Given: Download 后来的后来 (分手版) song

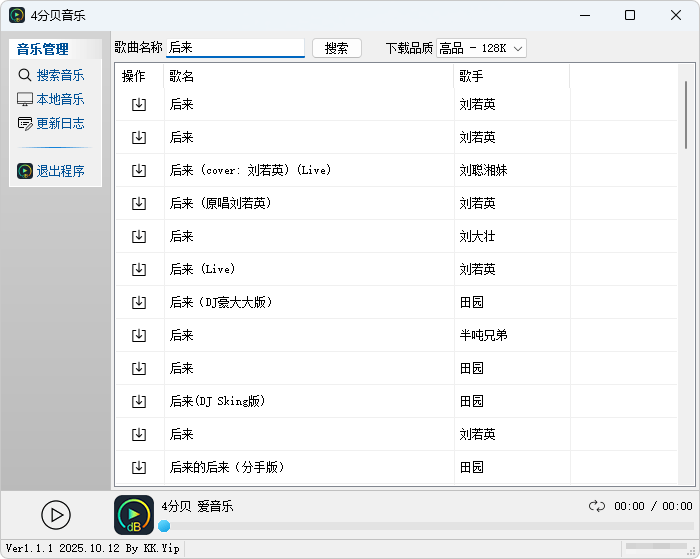Looking at the screenshot, I should coord(139,467).
